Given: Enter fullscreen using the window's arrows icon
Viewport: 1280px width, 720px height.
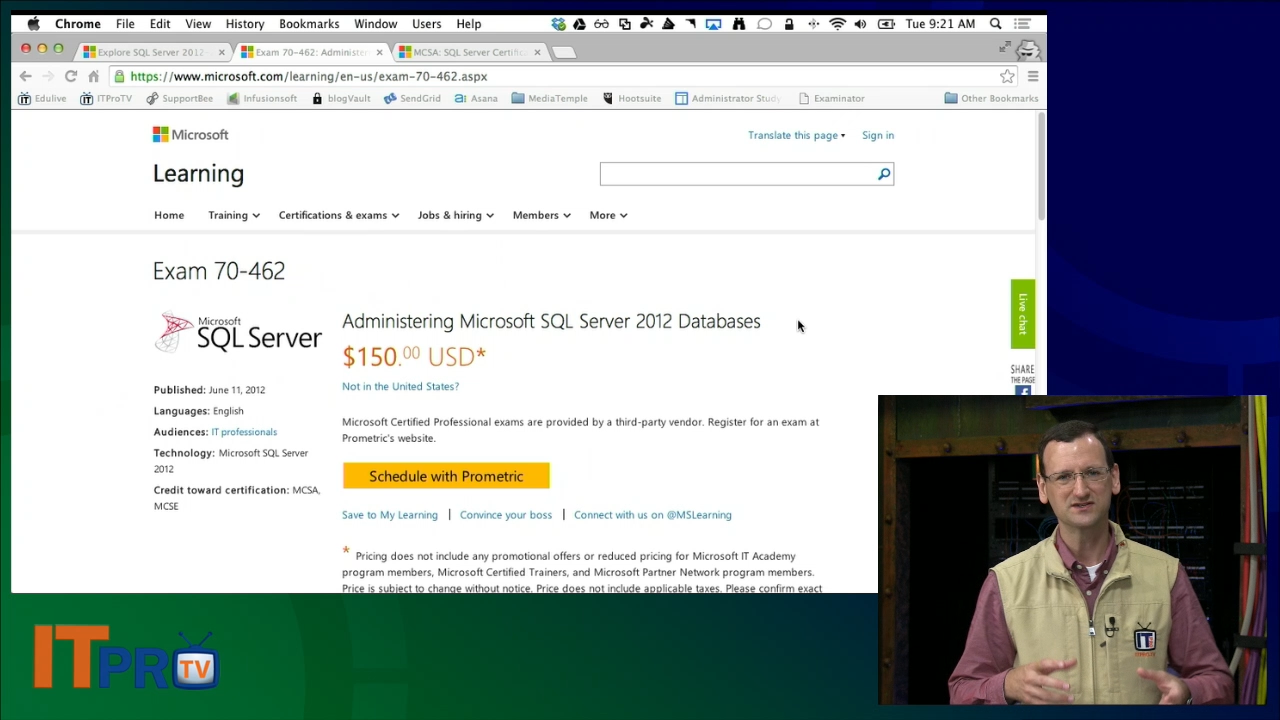Looking at the screenshot, I should [1004, 47].
